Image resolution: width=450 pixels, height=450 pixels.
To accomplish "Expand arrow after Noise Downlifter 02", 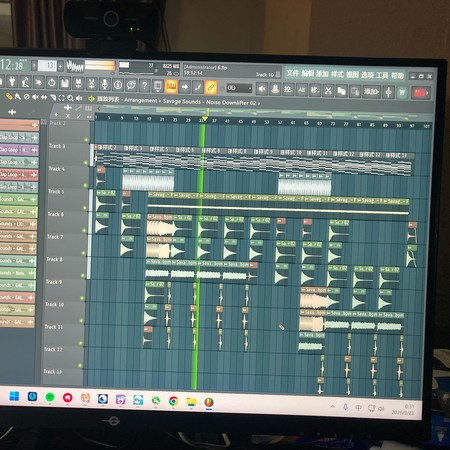I will click(x=259, y=103).
